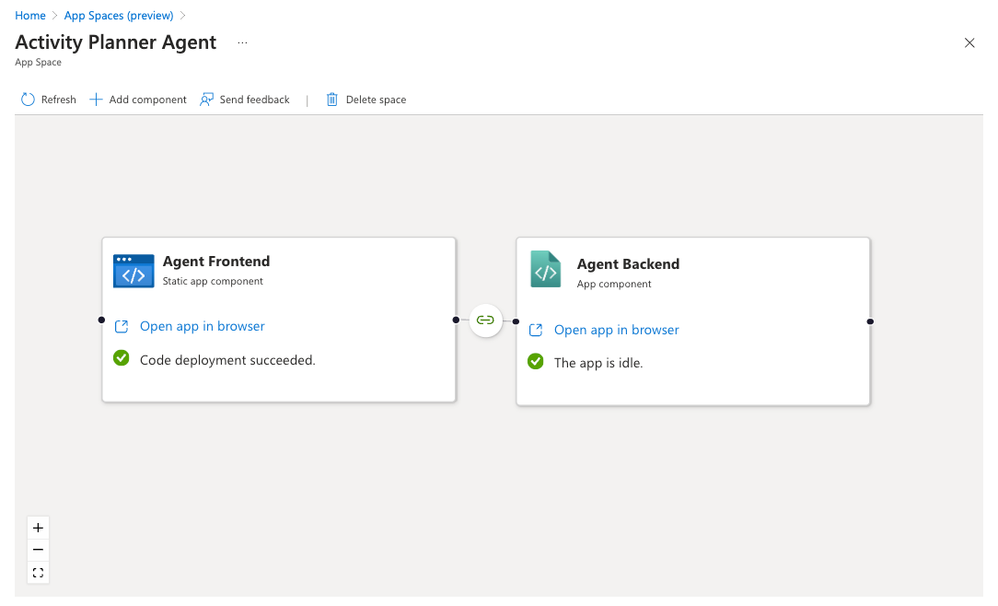998x606 pixels.
Task: Fit the canvas to screen
Action: 38,573
